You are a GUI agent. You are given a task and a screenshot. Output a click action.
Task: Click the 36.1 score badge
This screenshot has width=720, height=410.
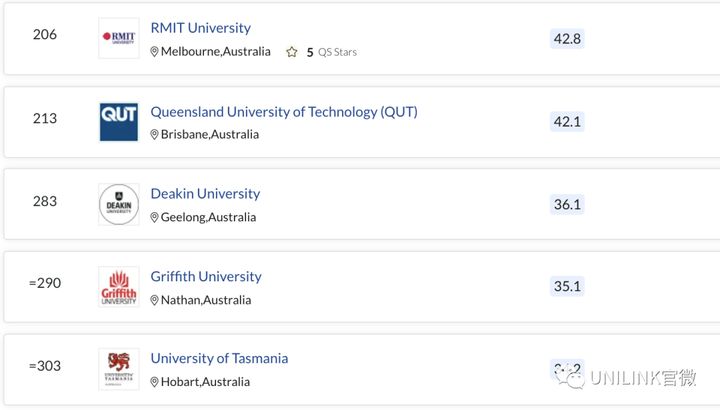[x=567, y=204]
